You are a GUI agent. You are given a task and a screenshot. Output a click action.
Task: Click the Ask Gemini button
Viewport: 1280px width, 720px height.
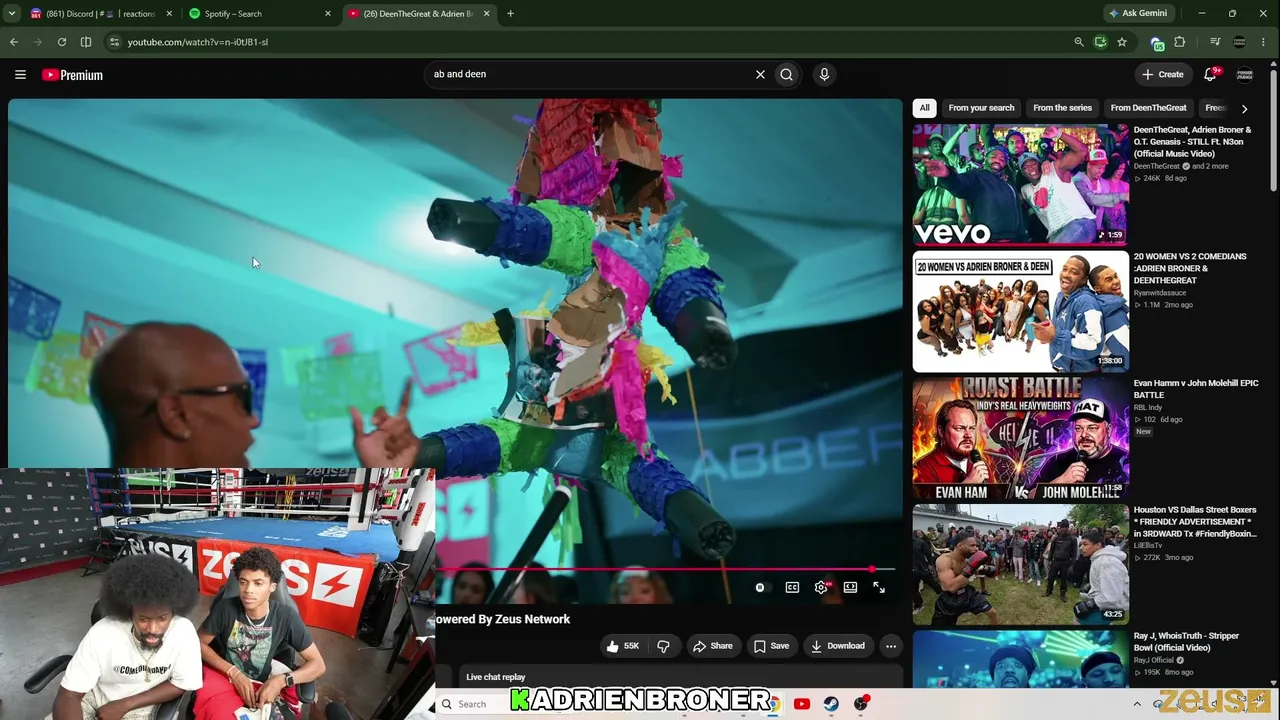coord(1138,14)
